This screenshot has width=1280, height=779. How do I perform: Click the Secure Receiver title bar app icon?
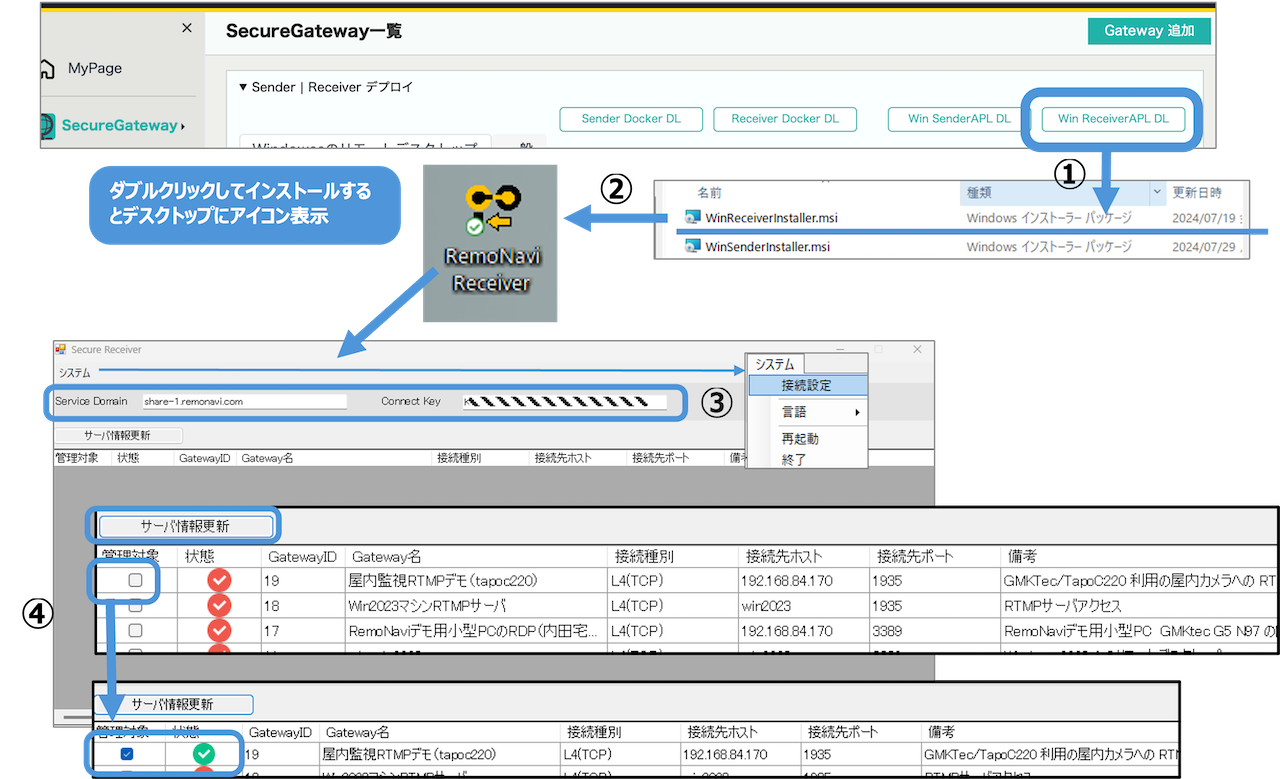click(60, 350)
